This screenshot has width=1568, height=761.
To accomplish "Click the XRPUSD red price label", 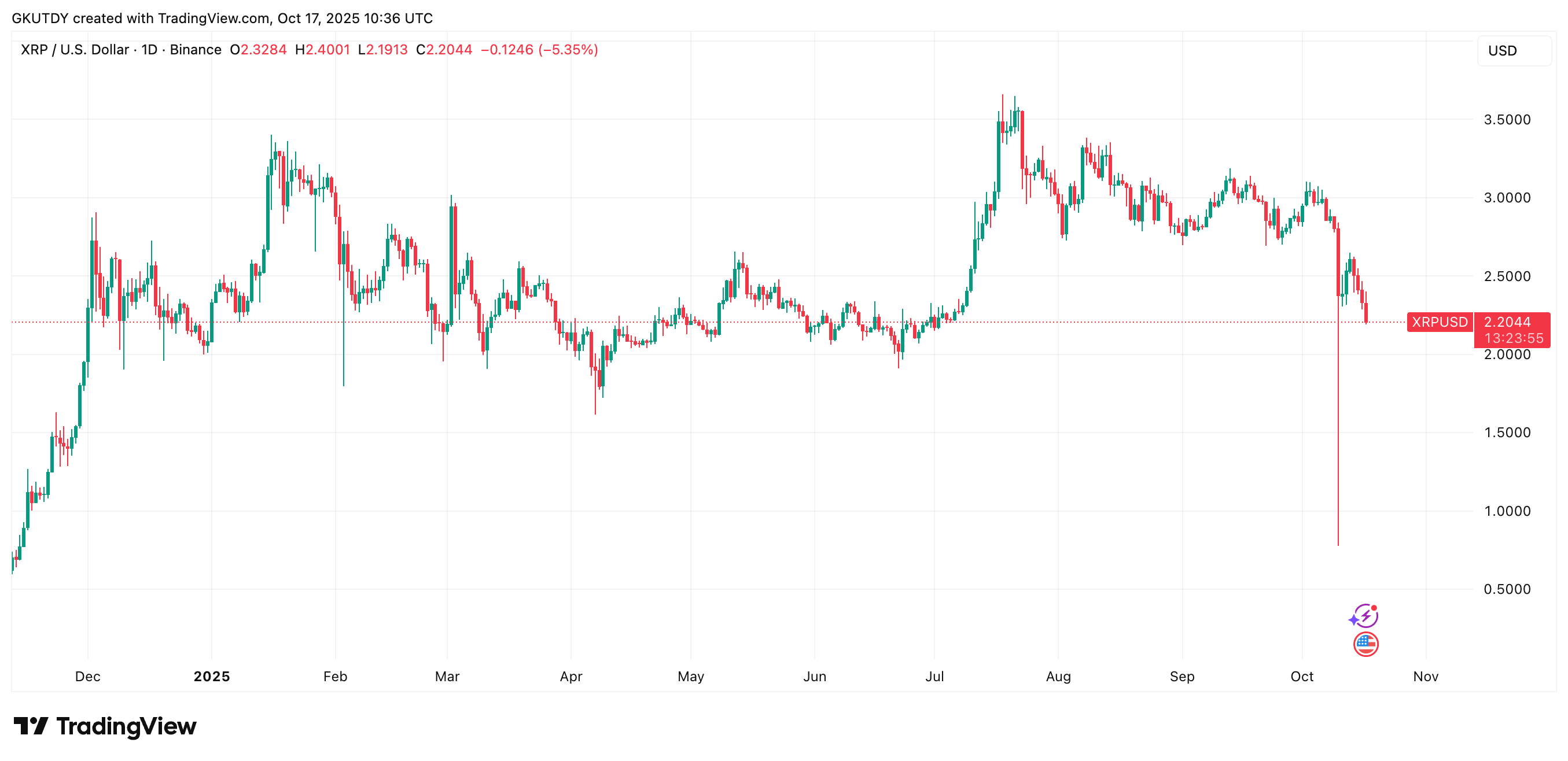I will pyautogui.click(x=1439, y=322).
